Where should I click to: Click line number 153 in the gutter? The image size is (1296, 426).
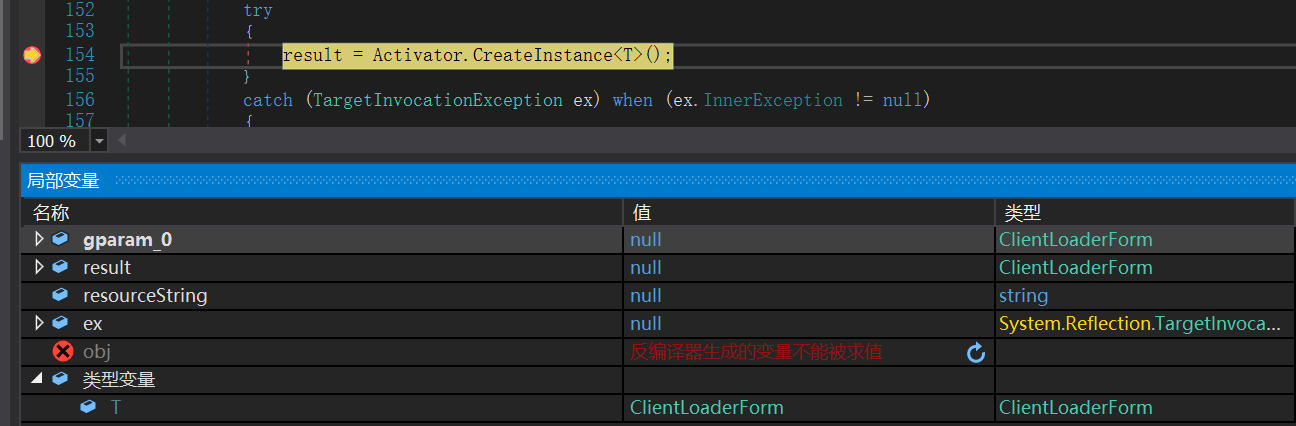(x=79, y=31)
